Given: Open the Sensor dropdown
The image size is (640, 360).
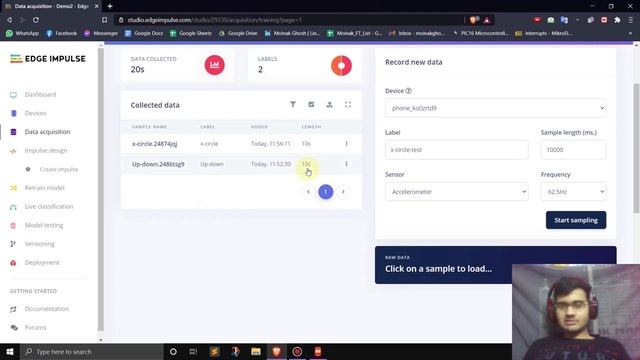Looking at the screenshot, I should coord(457,192).
